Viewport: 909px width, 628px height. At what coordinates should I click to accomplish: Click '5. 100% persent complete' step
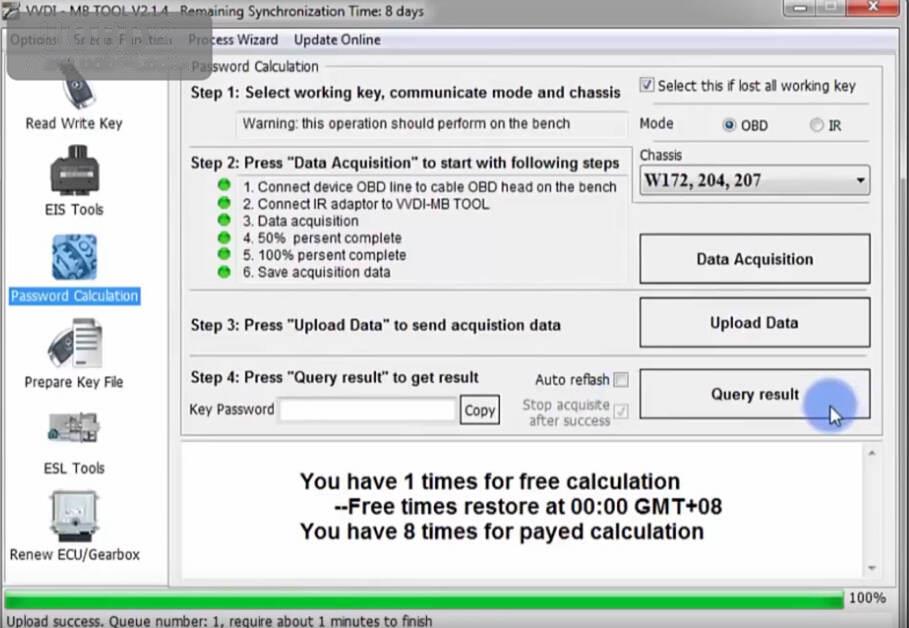324,255
